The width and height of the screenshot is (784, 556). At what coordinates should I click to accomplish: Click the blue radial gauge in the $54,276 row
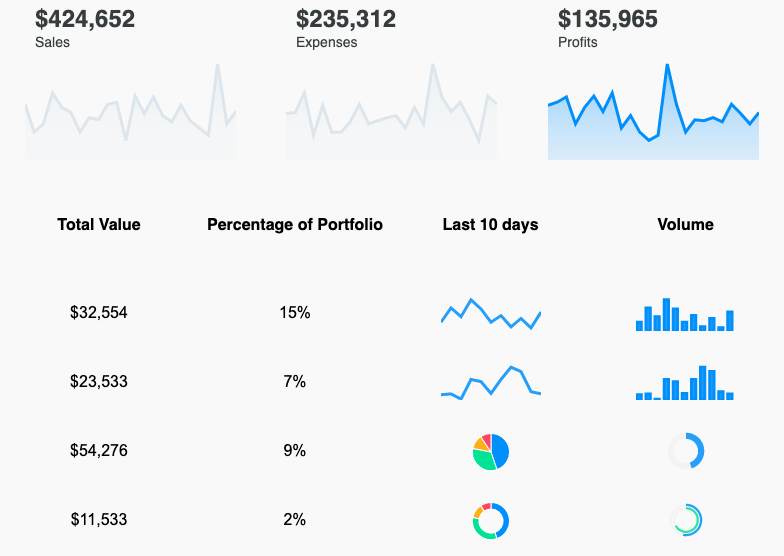pos(686,451)
